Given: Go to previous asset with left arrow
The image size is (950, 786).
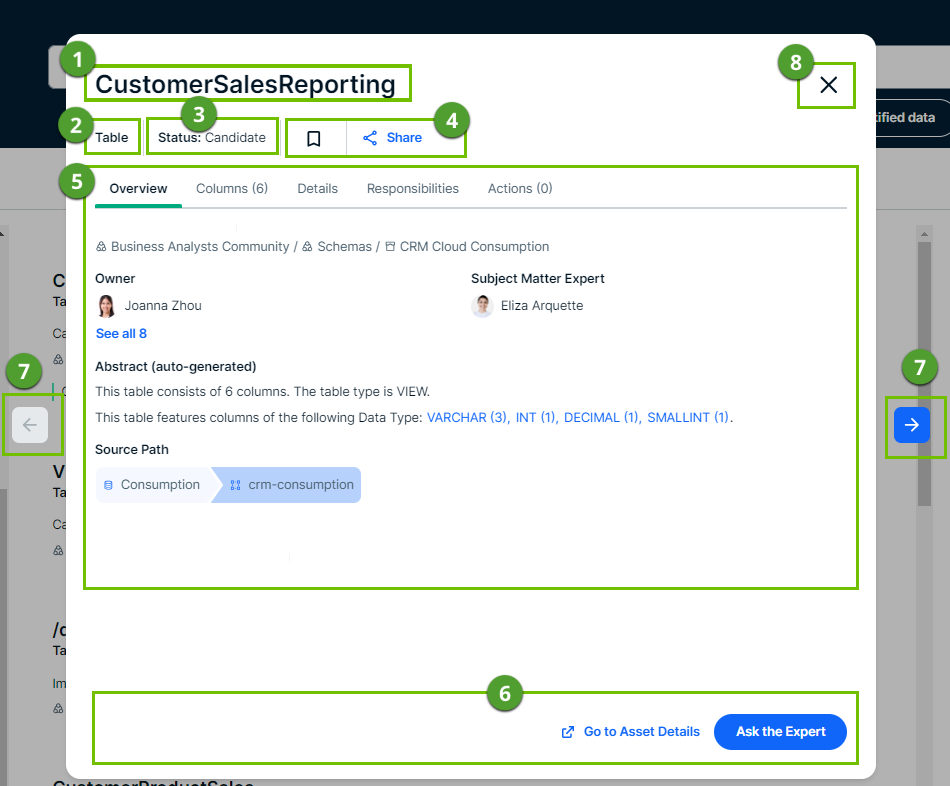Looking at the screenshot, I should coord(30,425).
